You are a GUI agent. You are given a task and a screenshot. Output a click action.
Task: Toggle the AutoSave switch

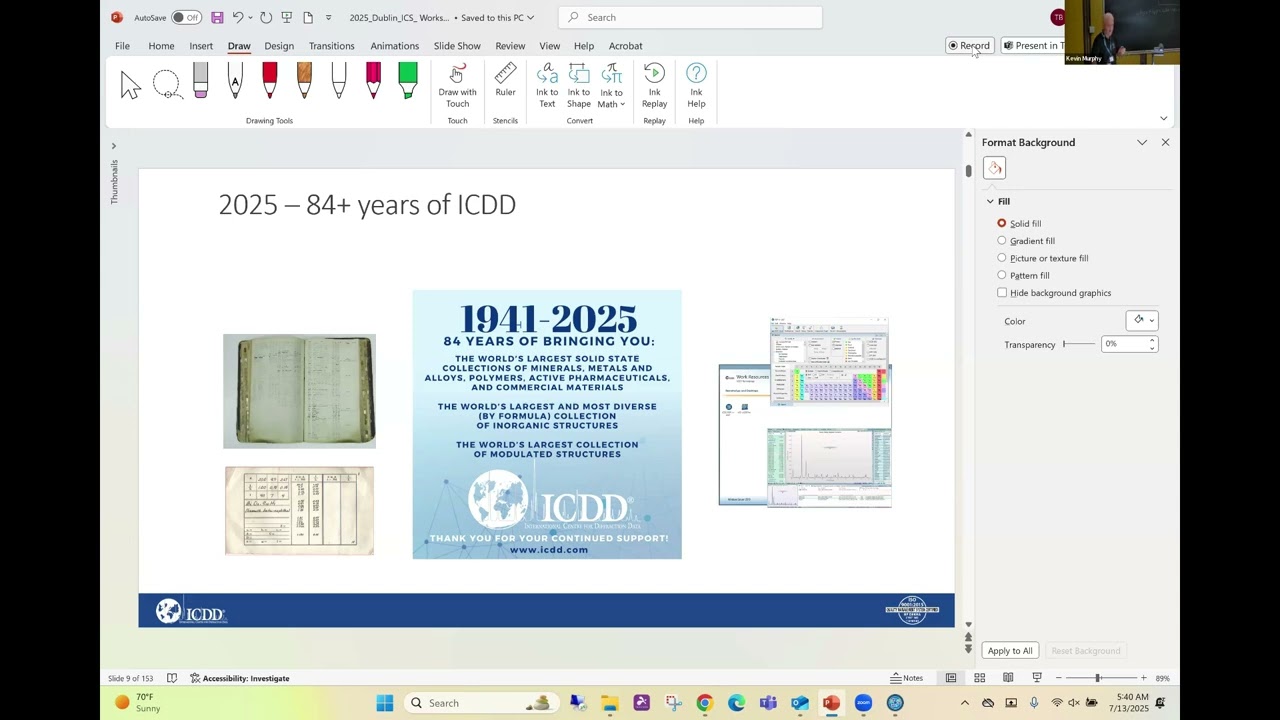click(x=186, y=17)
